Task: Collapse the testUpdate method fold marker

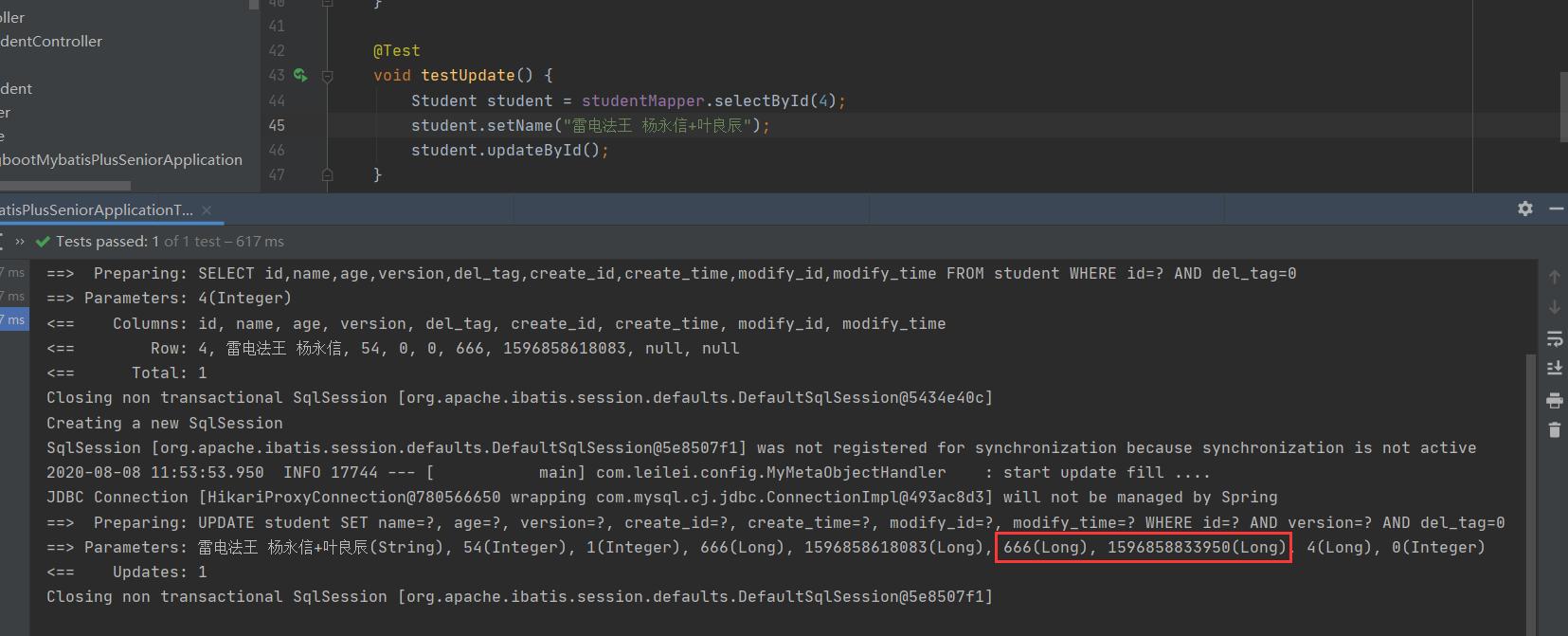Action: [327, 76]
